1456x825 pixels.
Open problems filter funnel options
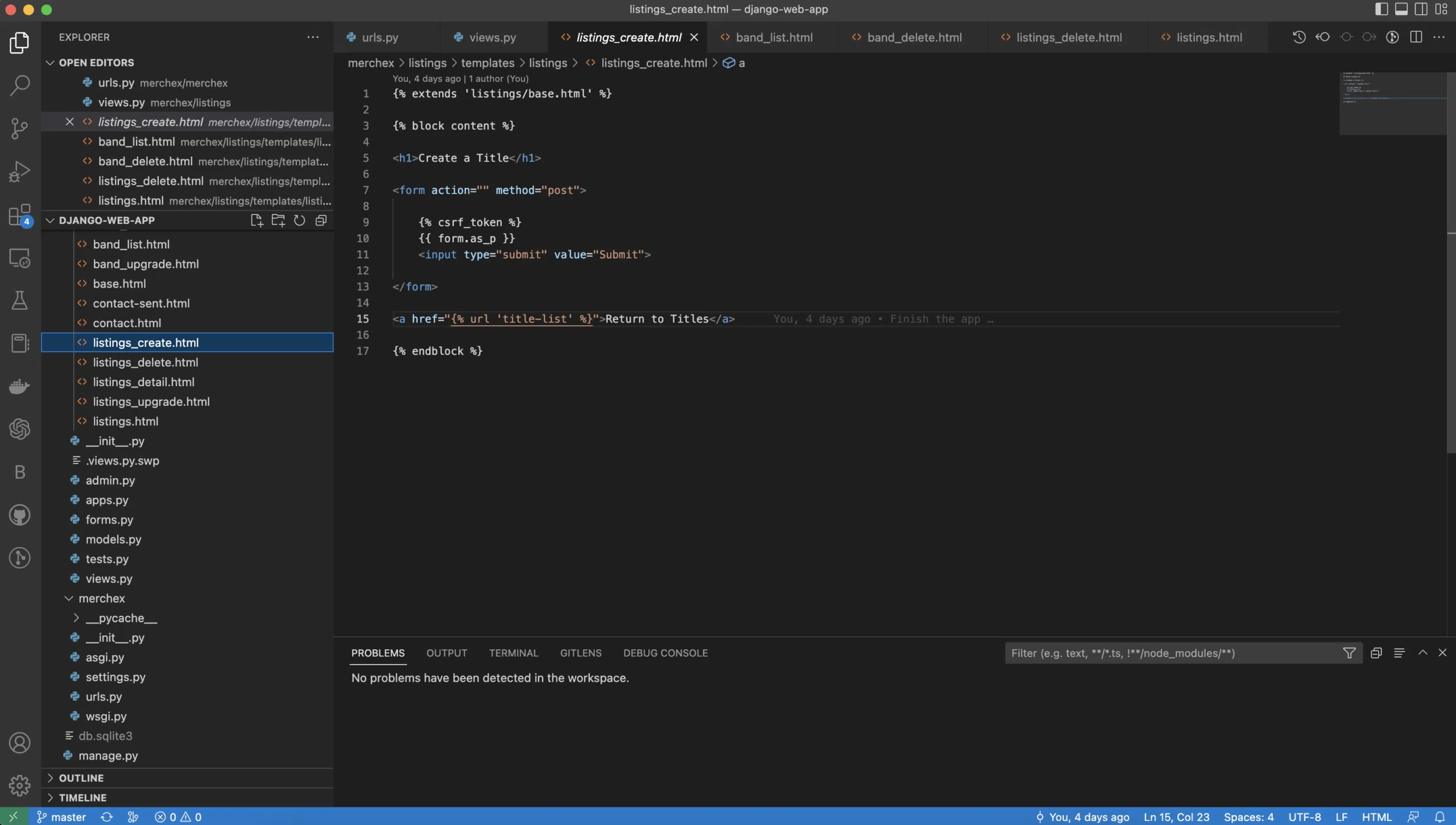pos(1349,653)
